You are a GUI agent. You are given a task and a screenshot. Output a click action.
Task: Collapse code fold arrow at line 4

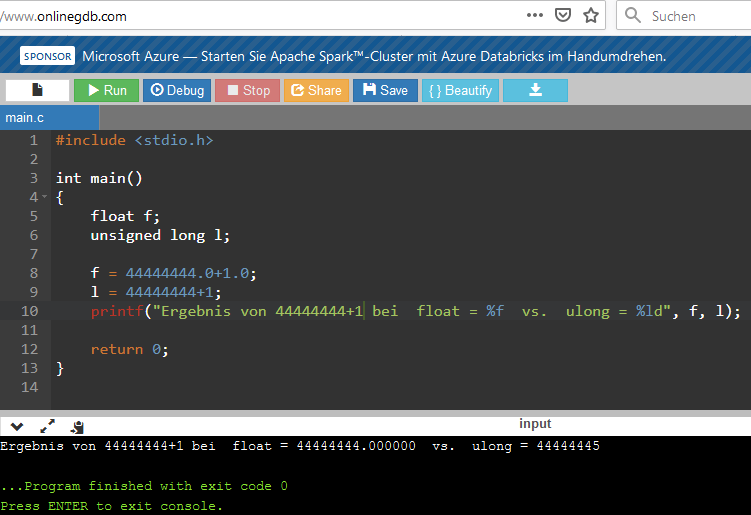45,196
